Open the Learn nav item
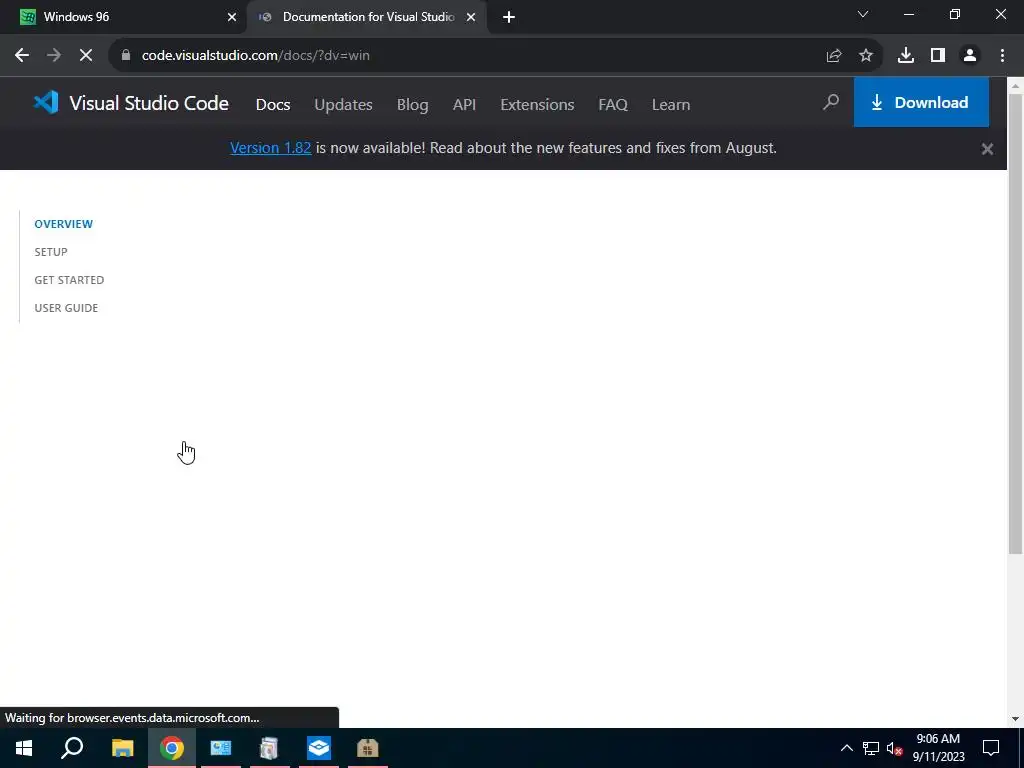Viewport: 1024px width, 768px height. [x=671, y=104]
